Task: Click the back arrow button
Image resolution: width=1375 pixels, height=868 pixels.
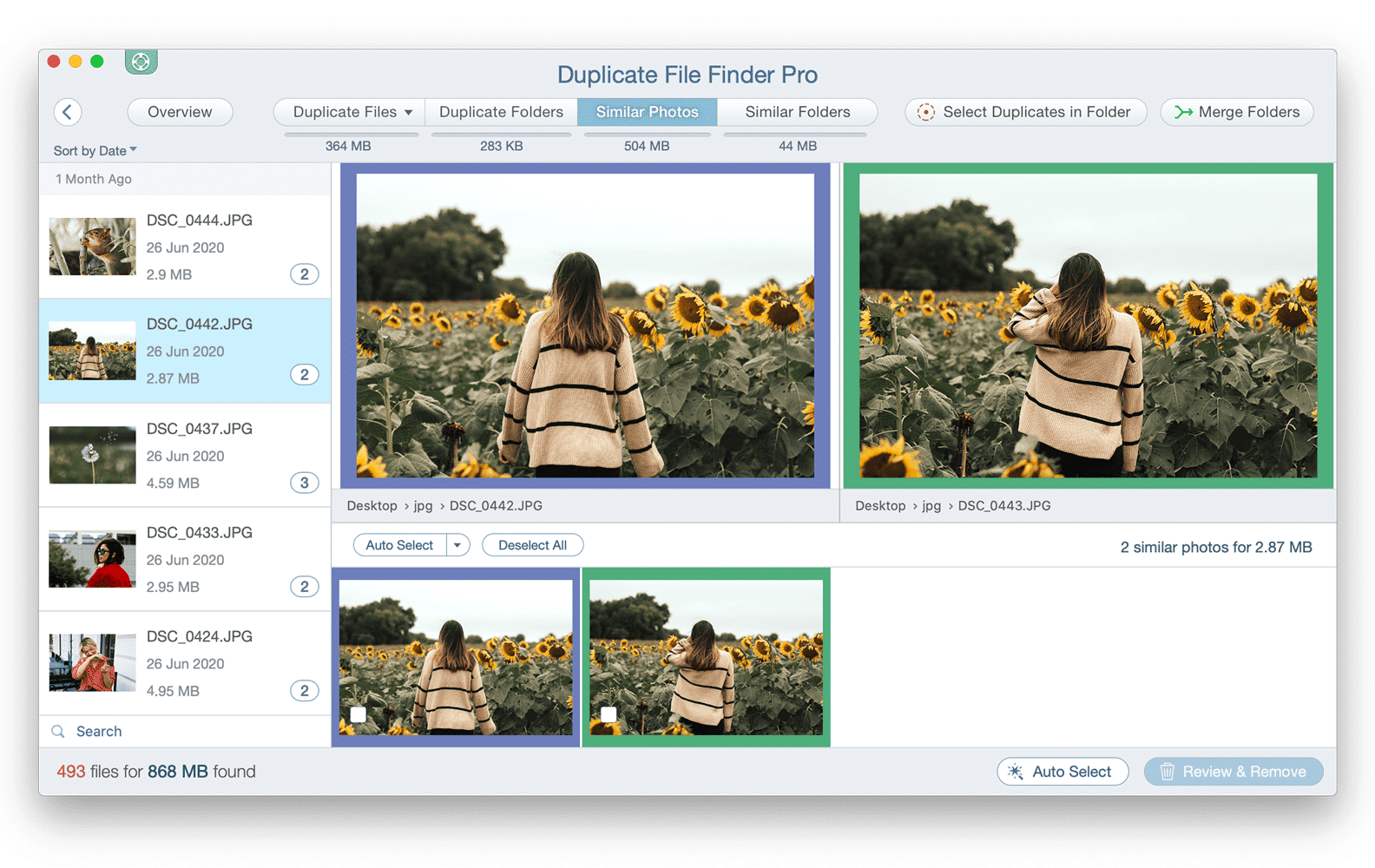Action: tap(68, 112)
